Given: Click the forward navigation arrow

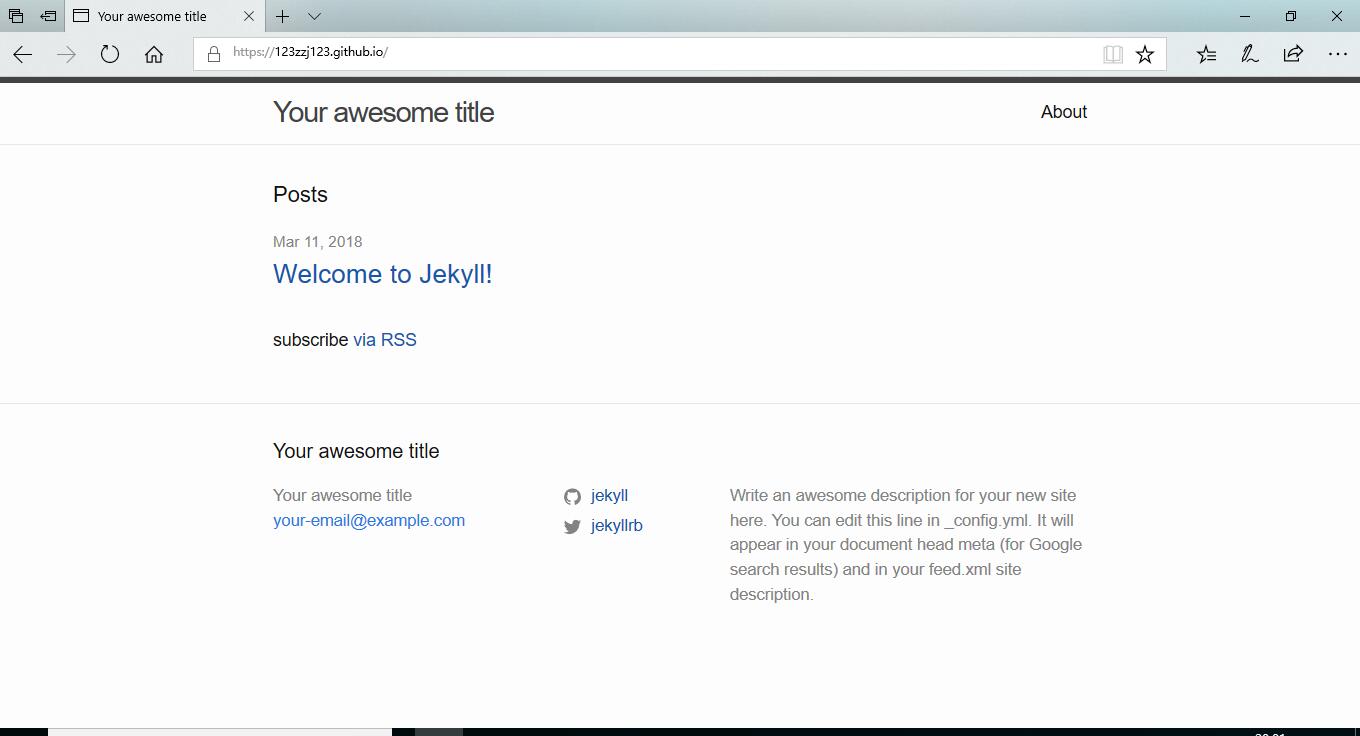Looking at the screenshot, I should click(x=66, y=54).
